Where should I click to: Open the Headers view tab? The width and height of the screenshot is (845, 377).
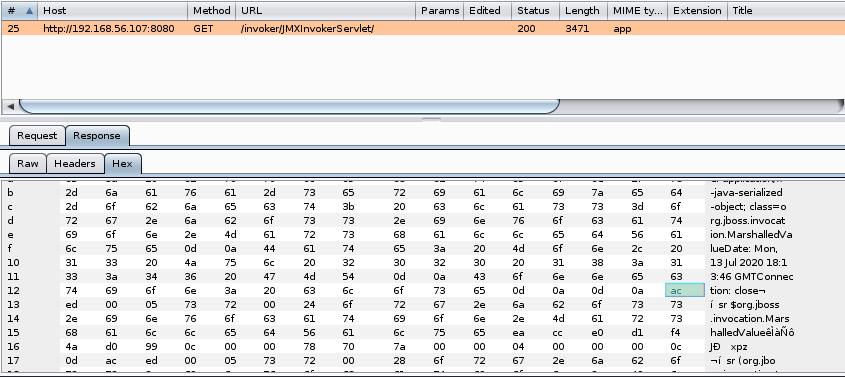[75, 164]
